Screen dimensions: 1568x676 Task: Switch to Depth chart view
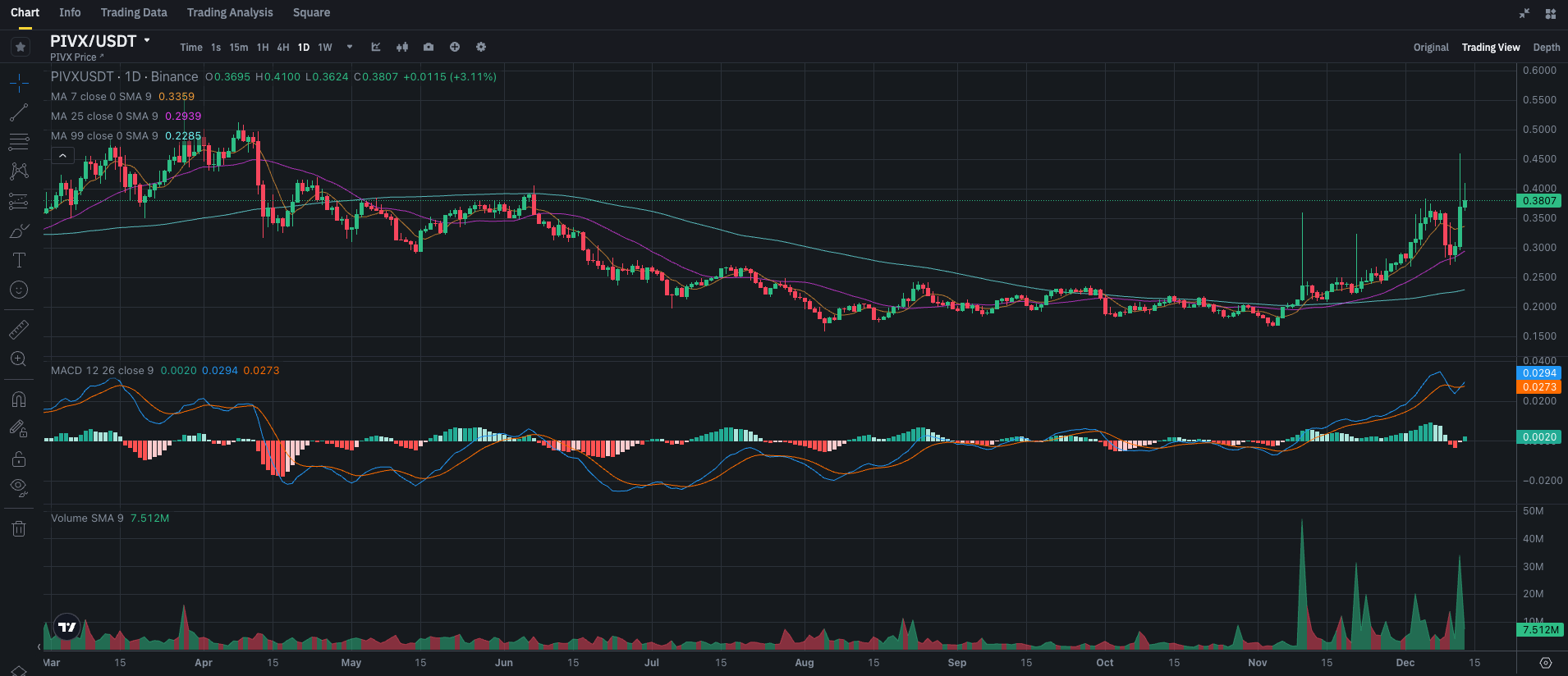(x=1547, y=48)
